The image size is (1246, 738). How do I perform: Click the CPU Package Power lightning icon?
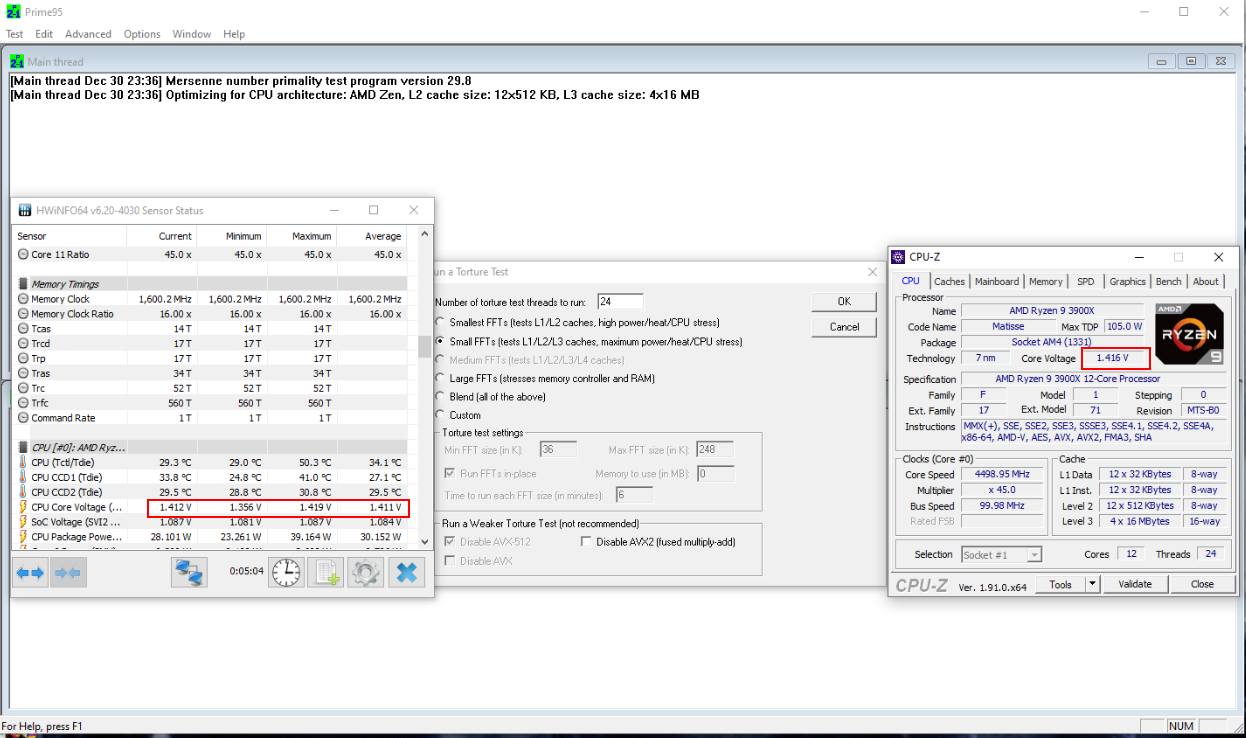(x=23, y=537)
